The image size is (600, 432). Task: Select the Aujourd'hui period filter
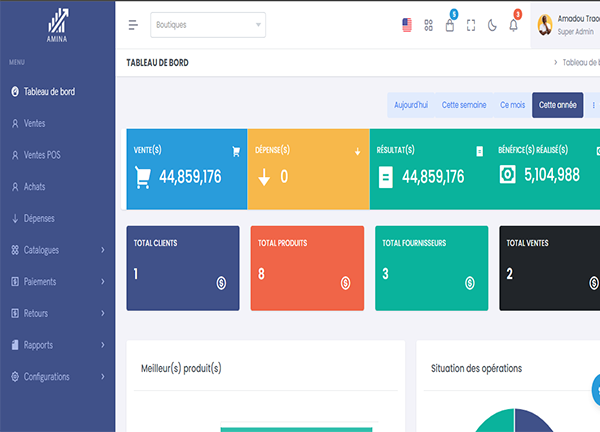(411, 105)
